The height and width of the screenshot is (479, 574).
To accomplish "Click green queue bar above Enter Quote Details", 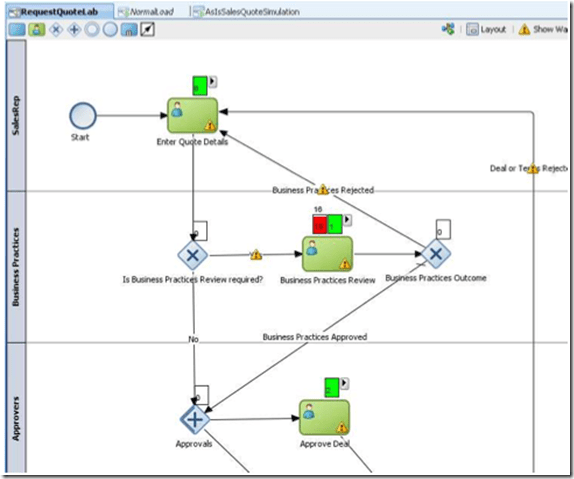I will click(x=200, y=86).
